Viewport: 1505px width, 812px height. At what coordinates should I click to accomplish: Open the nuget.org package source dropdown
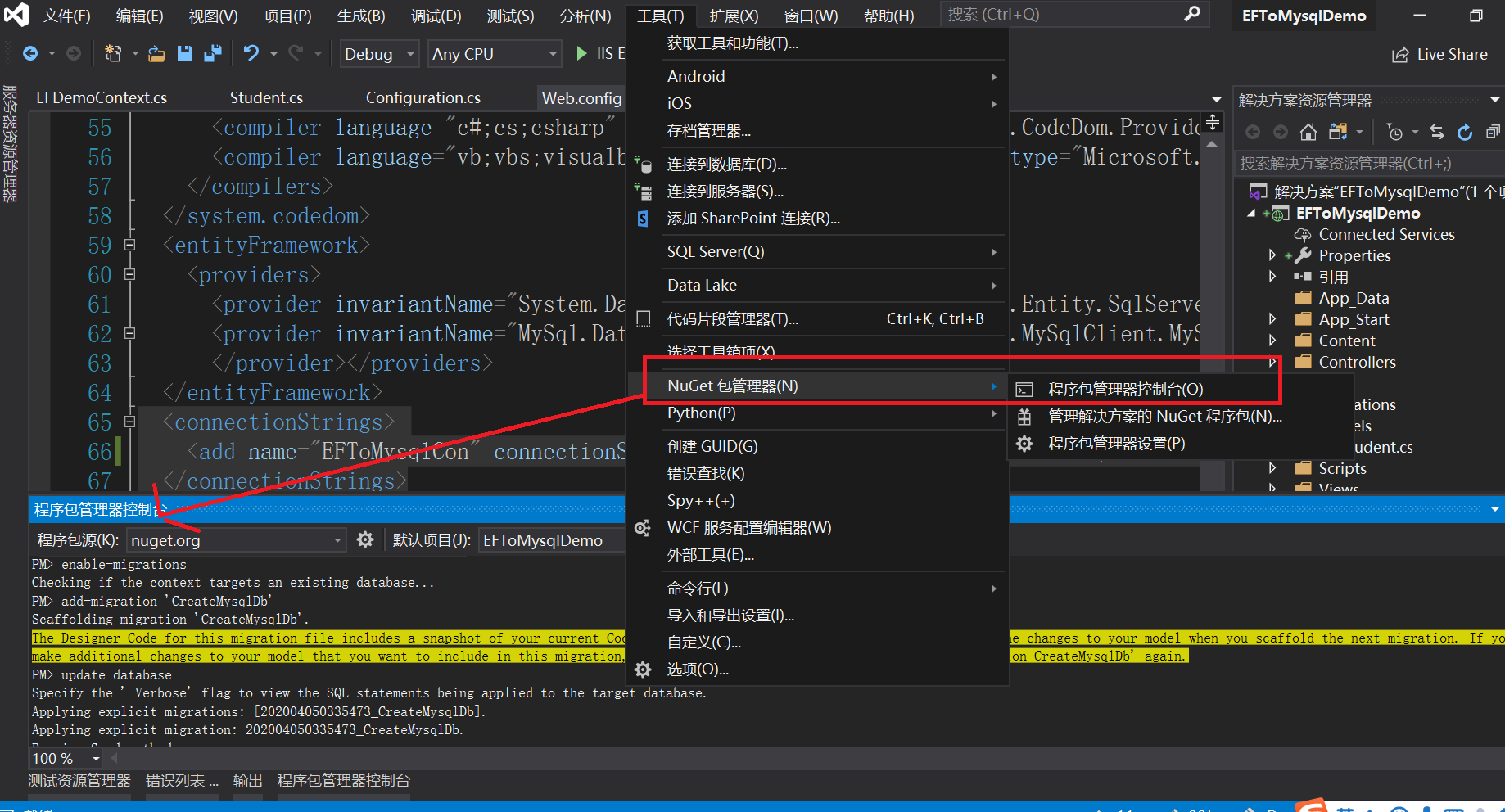coord(237,540)
